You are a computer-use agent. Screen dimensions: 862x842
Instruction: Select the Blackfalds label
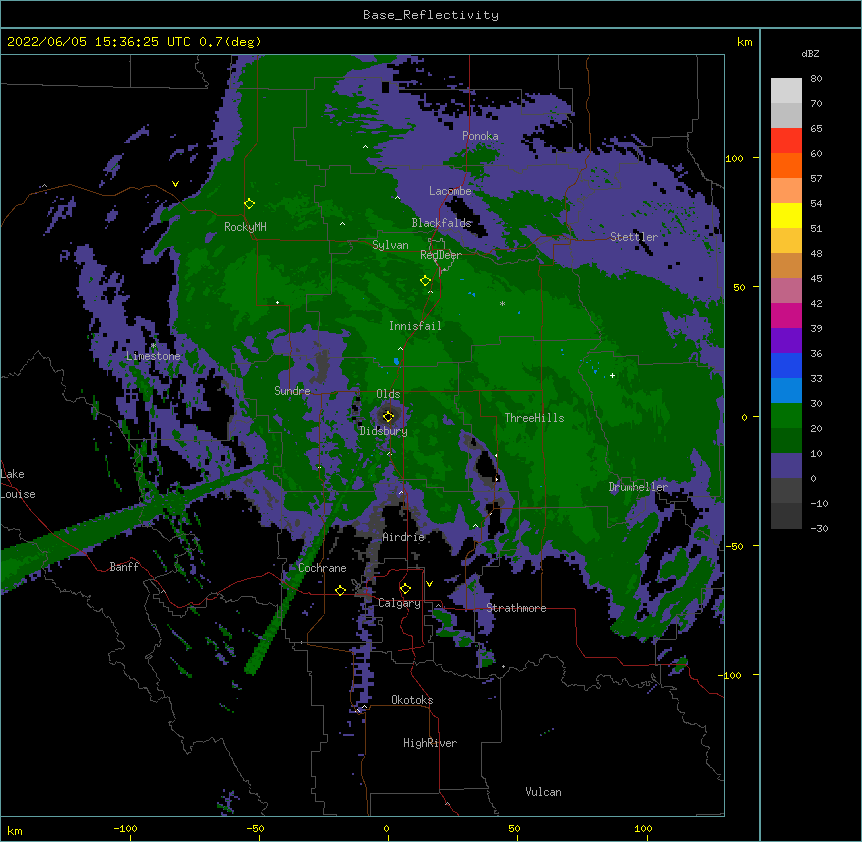tap(441, 223)
